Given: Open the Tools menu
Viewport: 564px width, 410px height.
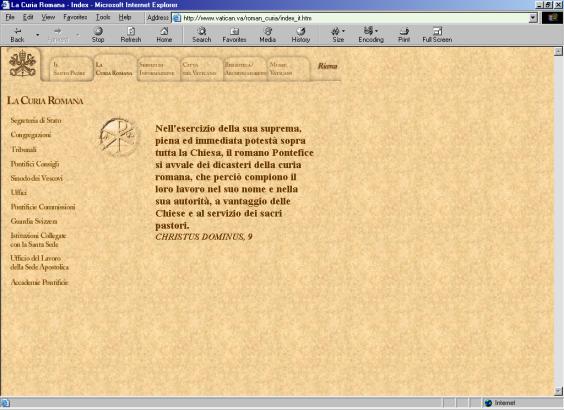Looking at the screenshot, I should point(103,17).
